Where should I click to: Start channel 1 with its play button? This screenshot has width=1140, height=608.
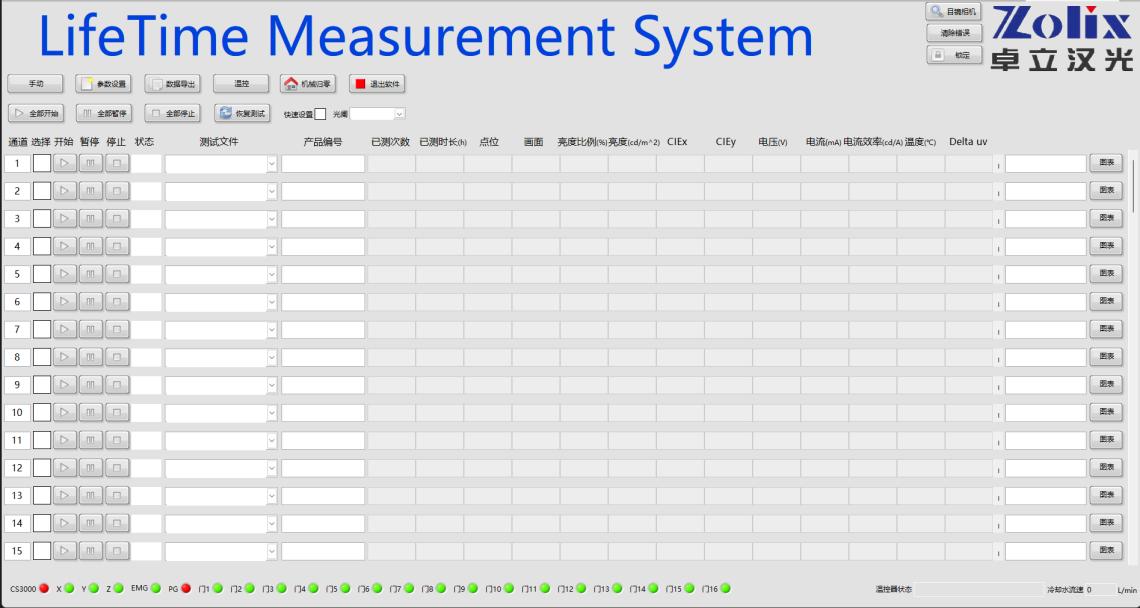(65, 163)
